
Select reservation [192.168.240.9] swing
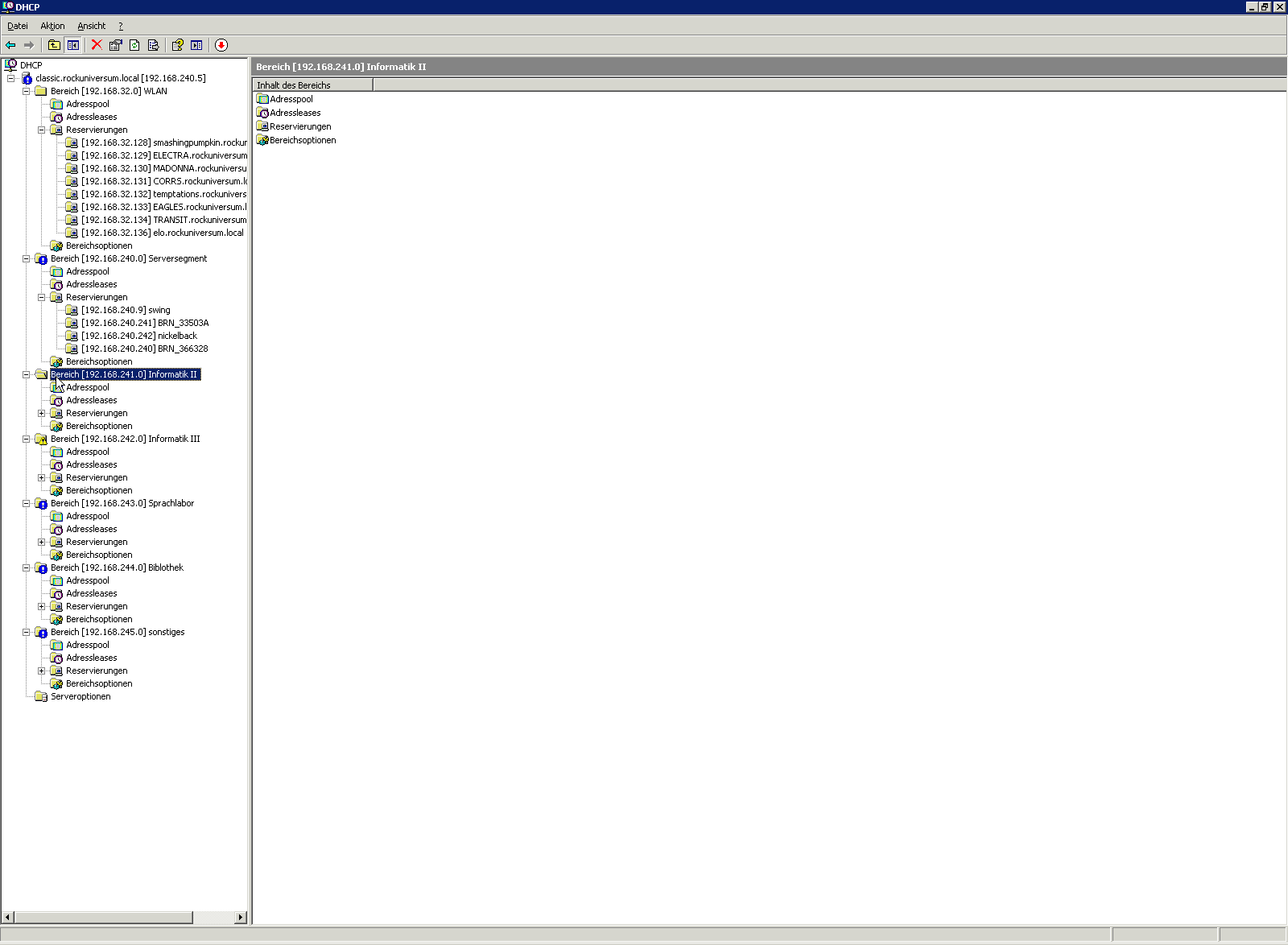tap(126, 310)
